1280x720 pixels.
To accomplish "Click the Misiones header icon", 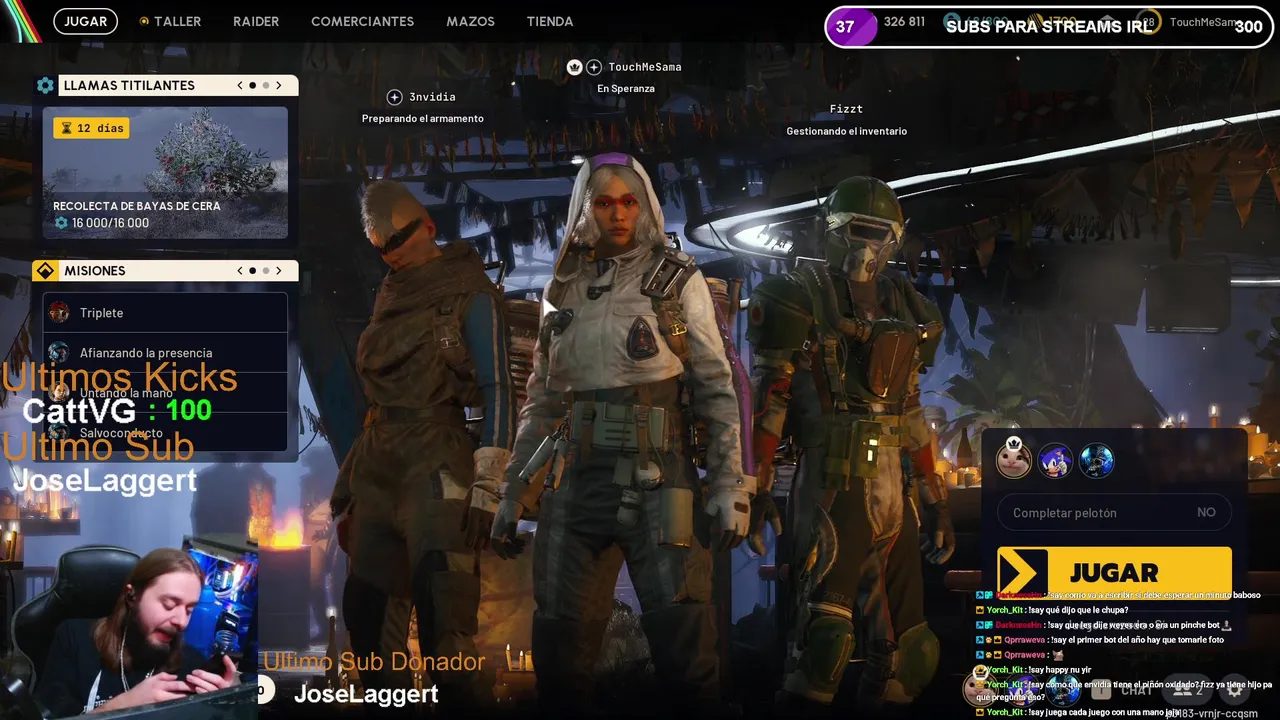I will [45, 271].
